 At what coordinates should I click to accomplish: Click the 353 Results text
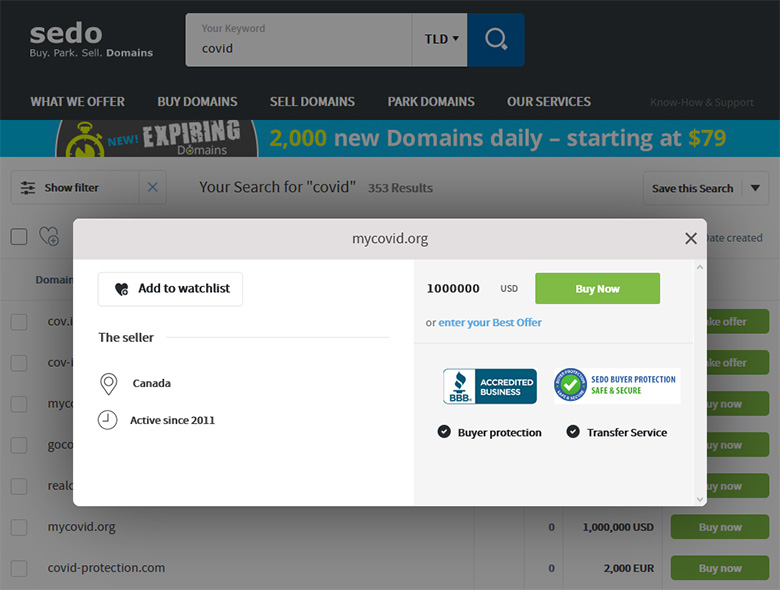pyautogui.click(x=400, y=188)
